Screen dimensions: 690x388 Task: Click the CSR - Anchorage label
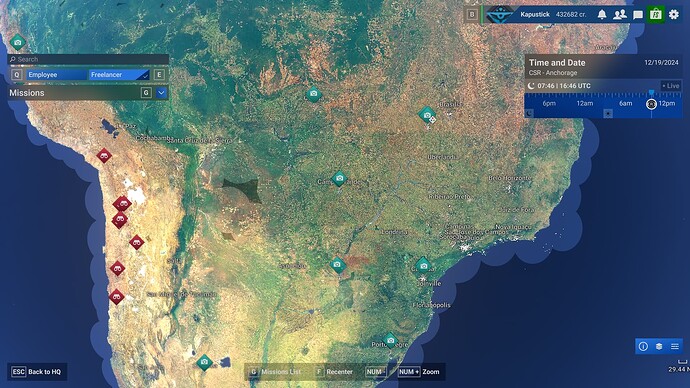(553, 73)
